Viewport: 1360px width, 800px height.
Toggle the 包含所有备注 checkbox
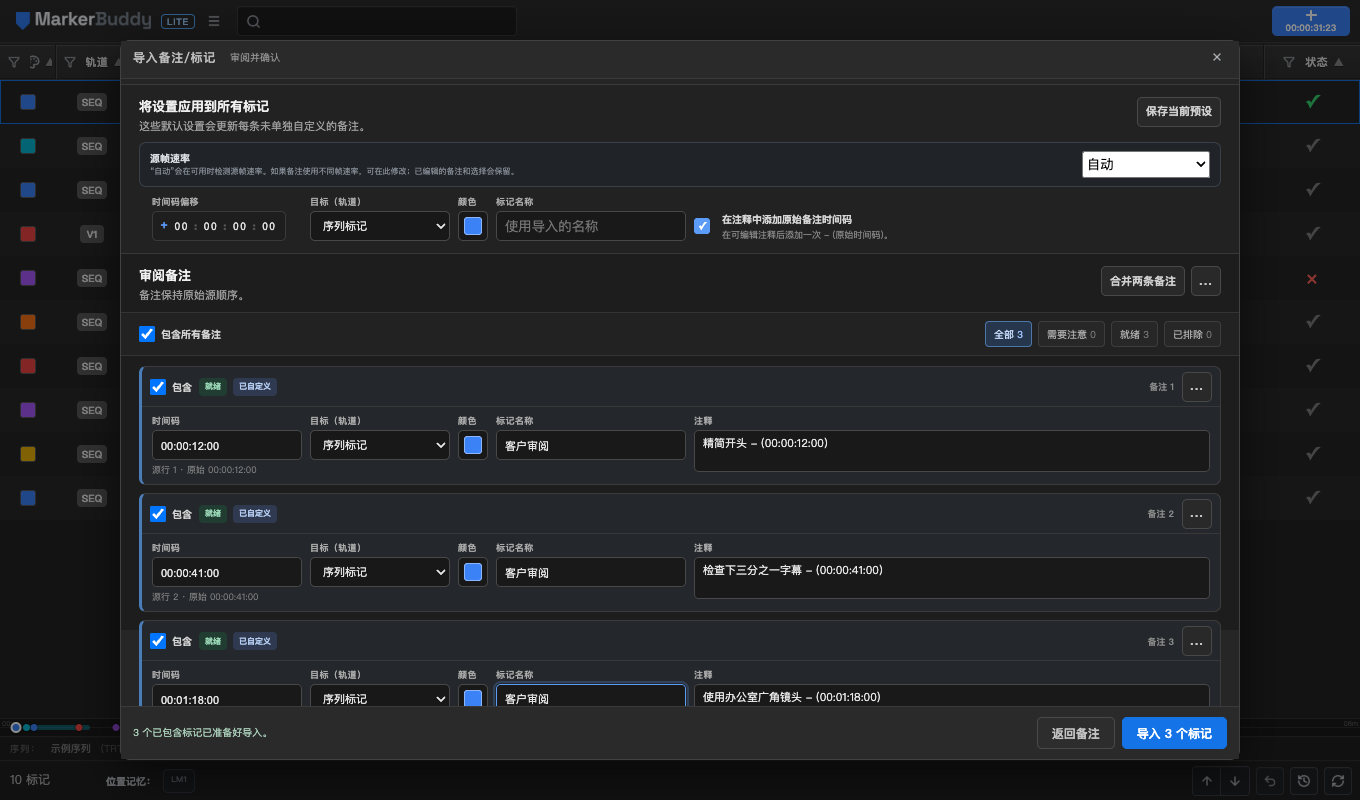[147, 334]
